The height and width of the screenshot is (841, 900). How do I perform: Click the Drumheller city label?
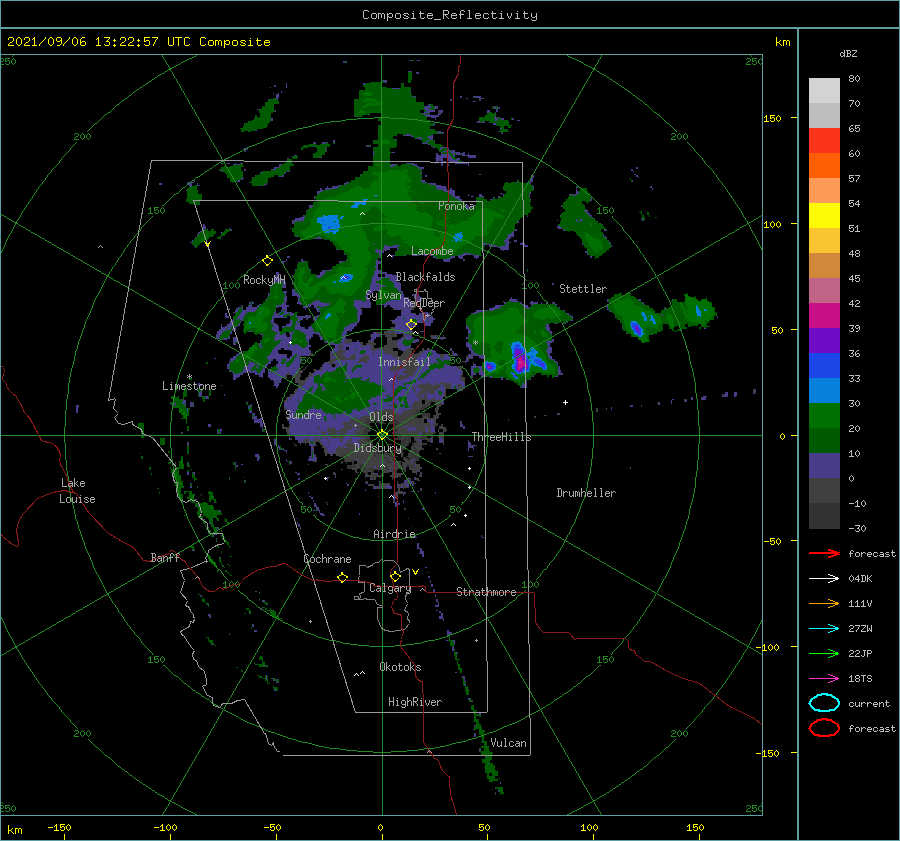(586, 493)
